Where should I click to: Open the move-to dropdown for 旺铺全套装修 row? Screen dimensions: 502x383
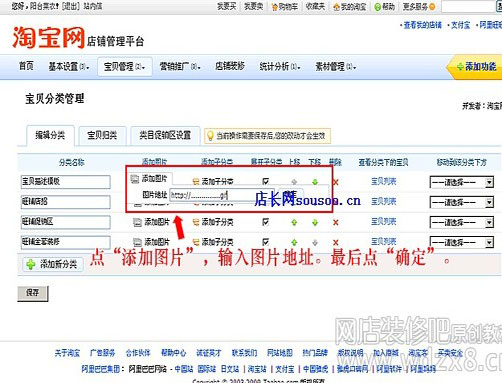point(462,242)
